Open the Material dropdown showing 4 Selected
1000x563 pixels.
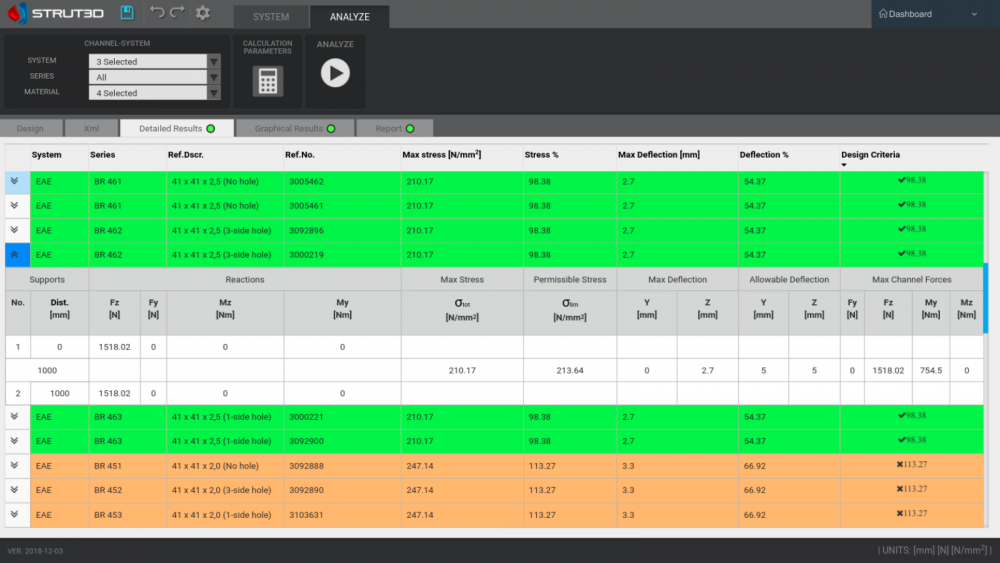point(154,93)
